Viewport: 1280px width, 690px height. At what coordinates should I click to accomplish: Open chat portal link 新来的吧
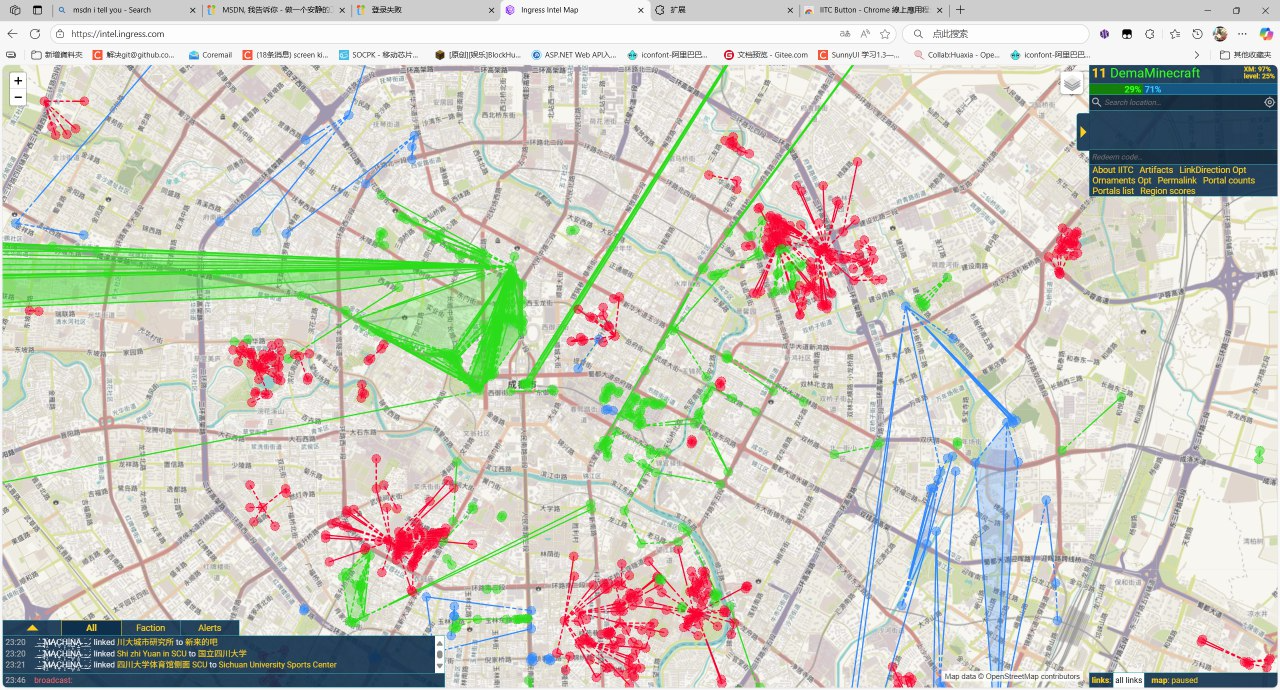(200, 641)
